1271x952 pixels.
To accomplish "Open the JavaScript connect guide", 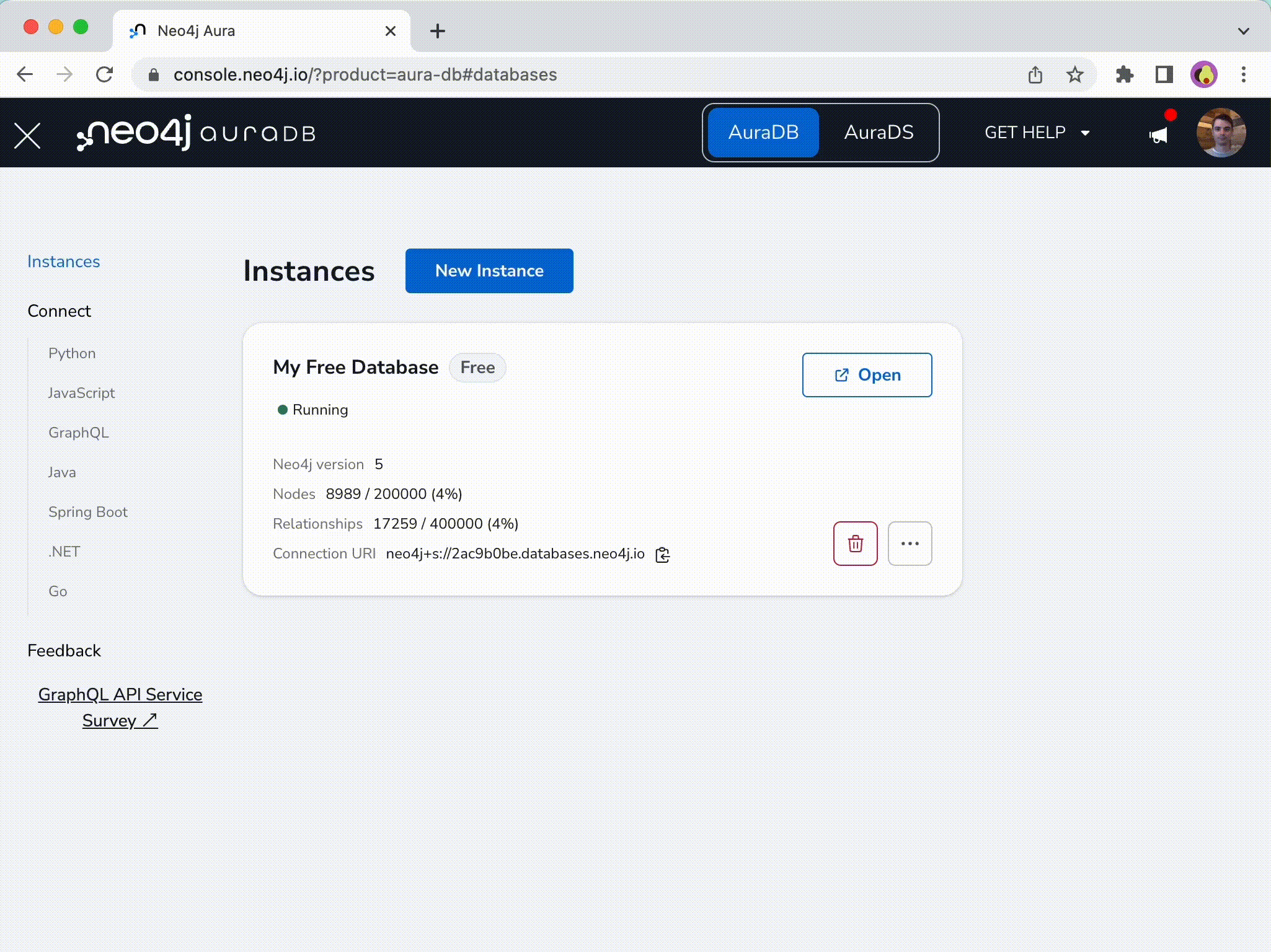I will [81, 393].
